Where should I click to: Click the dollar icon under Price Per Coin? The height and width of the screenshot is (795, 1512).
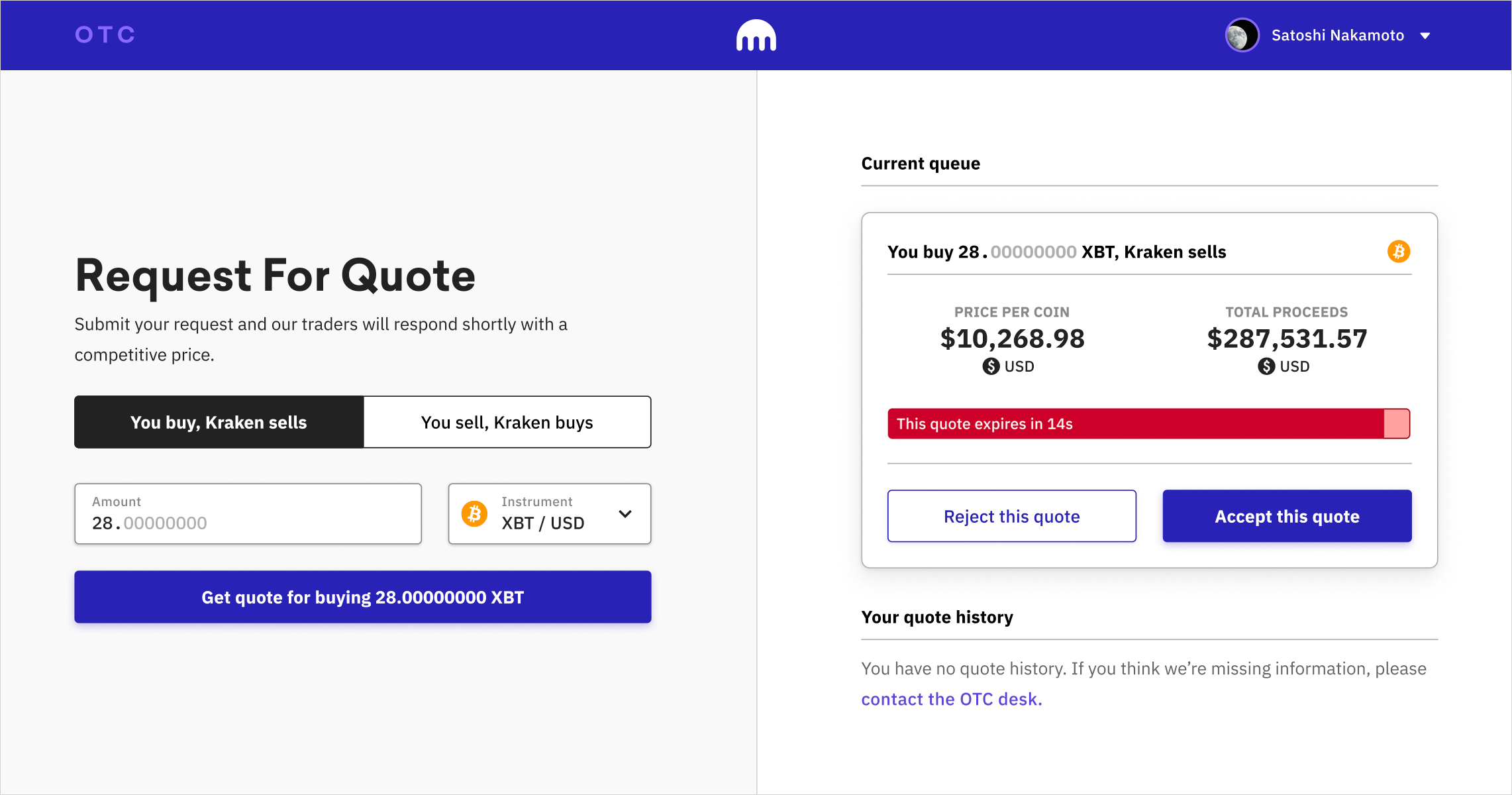coord(991,366)
